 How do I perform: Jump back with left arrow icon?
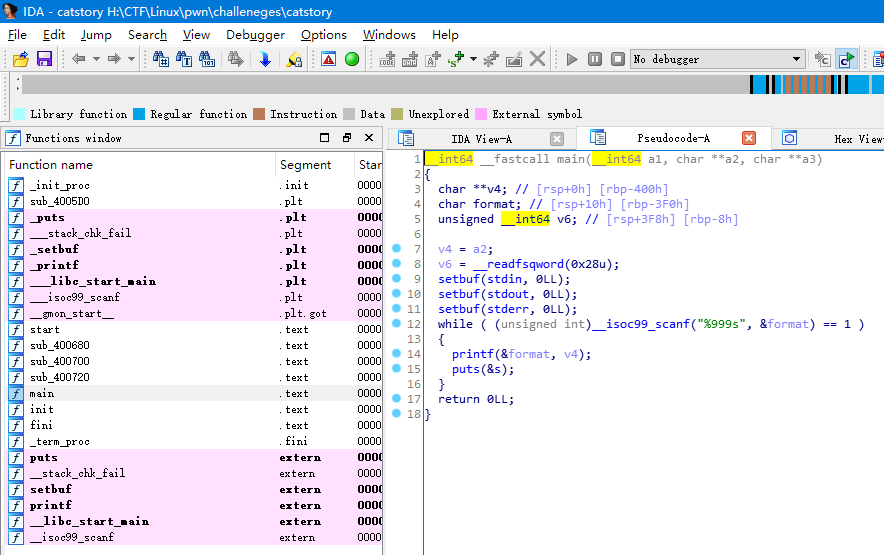78,59
